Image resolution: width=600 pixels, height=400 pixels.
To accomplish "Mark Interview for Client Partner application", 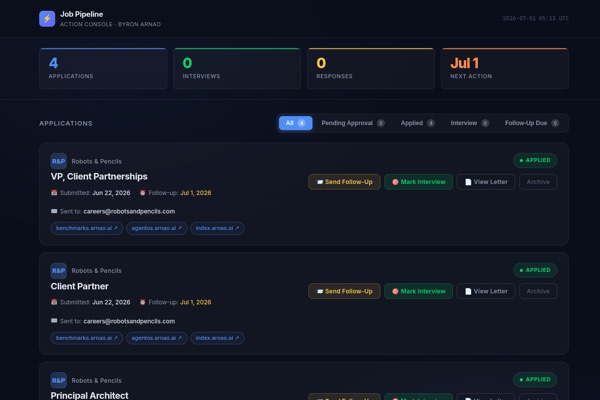I will pos(419,291).
